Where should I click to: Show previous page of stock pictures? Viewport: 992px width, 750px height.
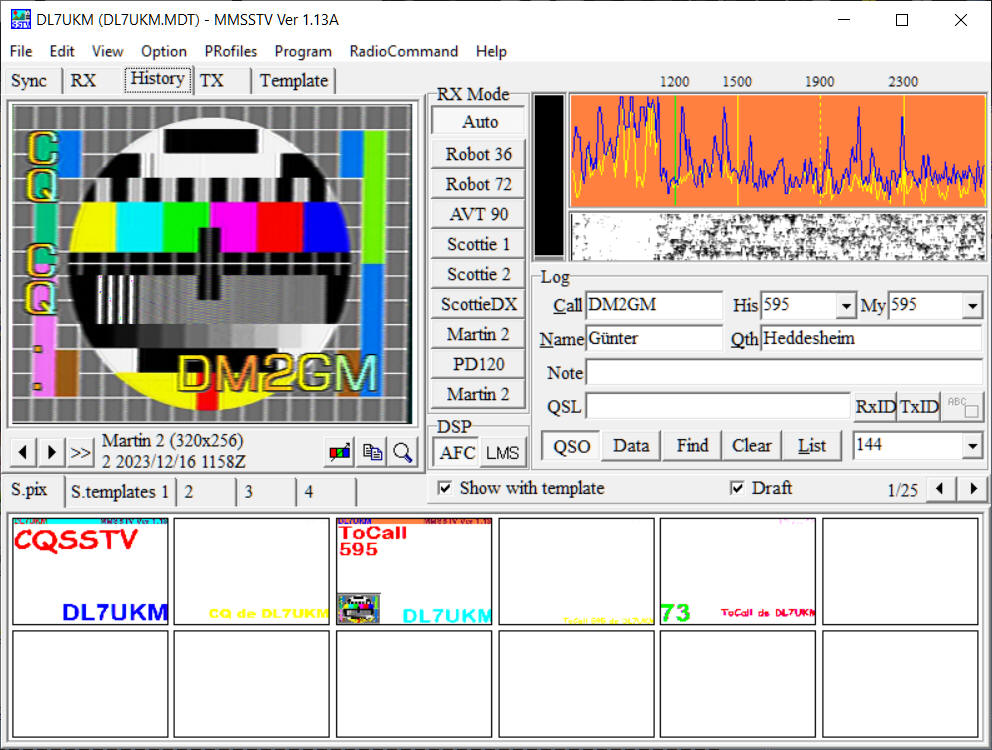tap(939, 489)
